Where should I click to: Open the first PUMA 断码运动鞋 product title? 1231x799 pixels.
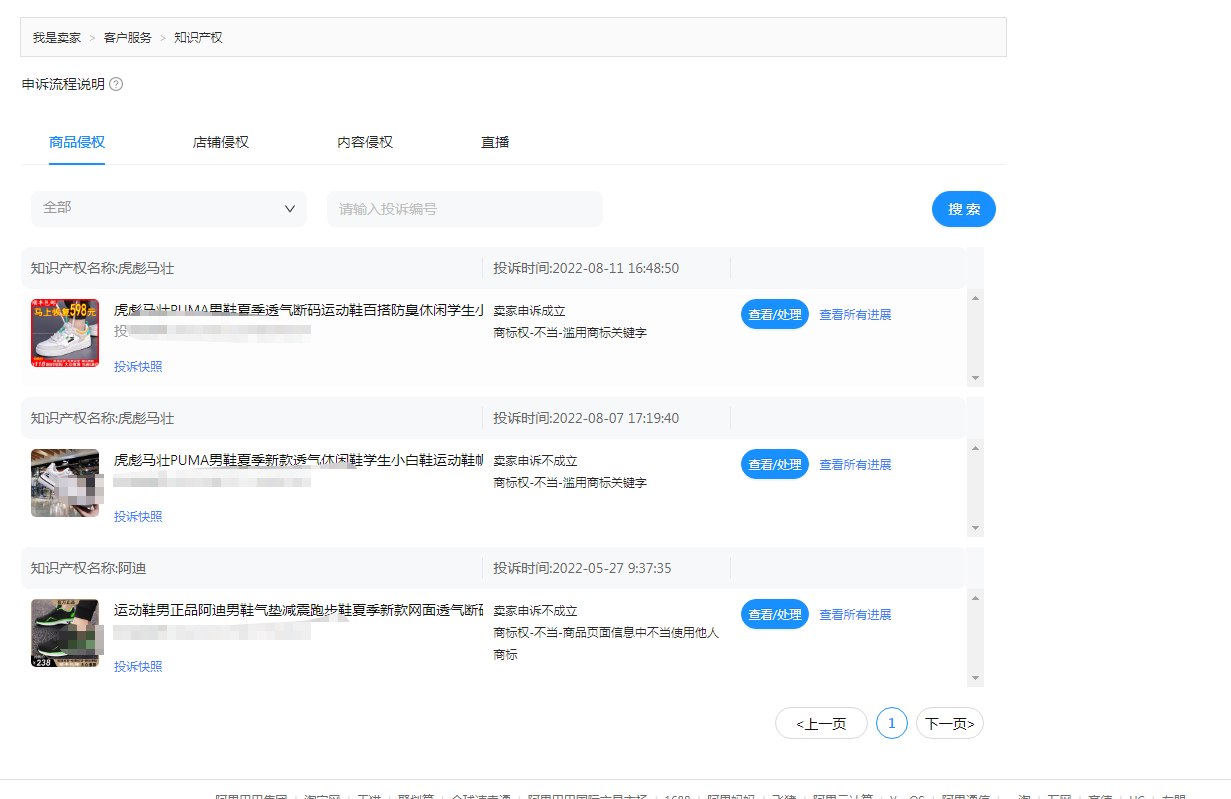pos(299,310)
